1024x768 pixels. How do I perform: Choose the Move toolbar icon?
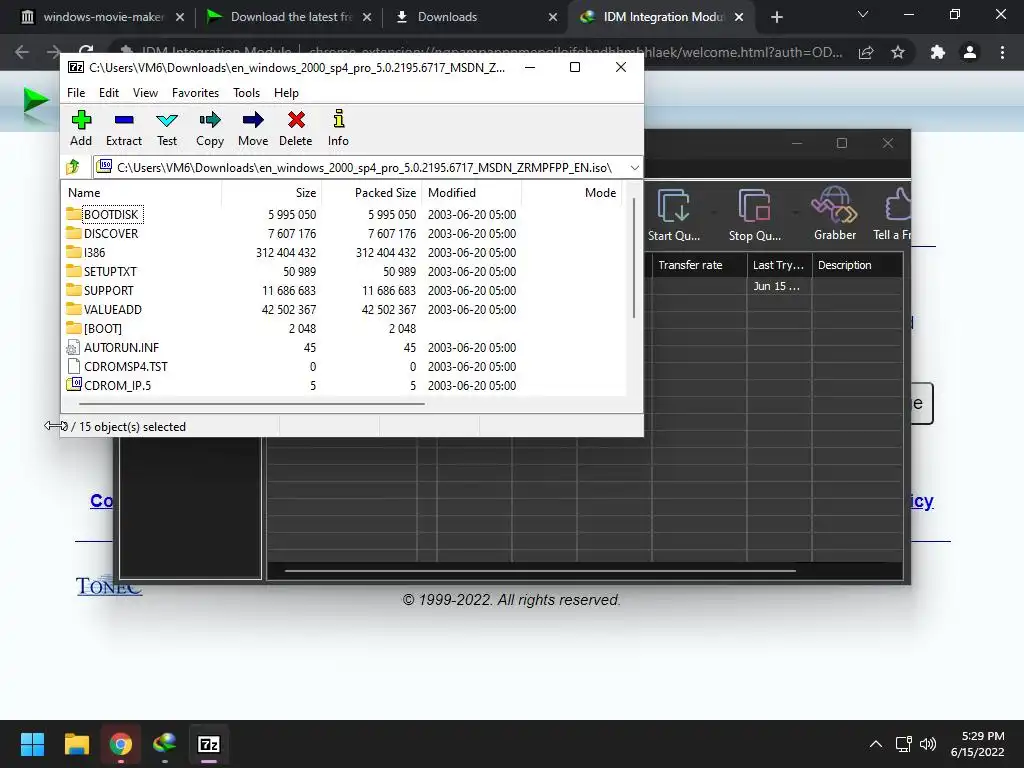pos(253,128)
